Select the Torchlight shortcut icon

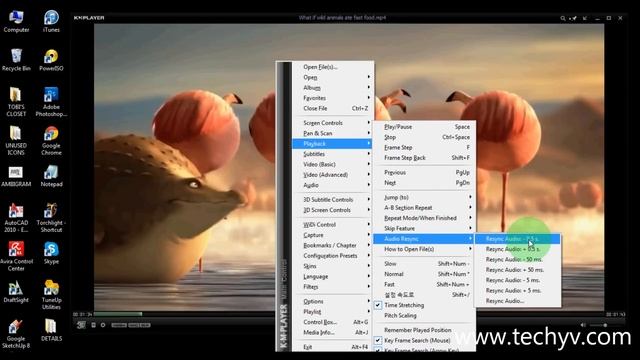(x=51, y=218)
